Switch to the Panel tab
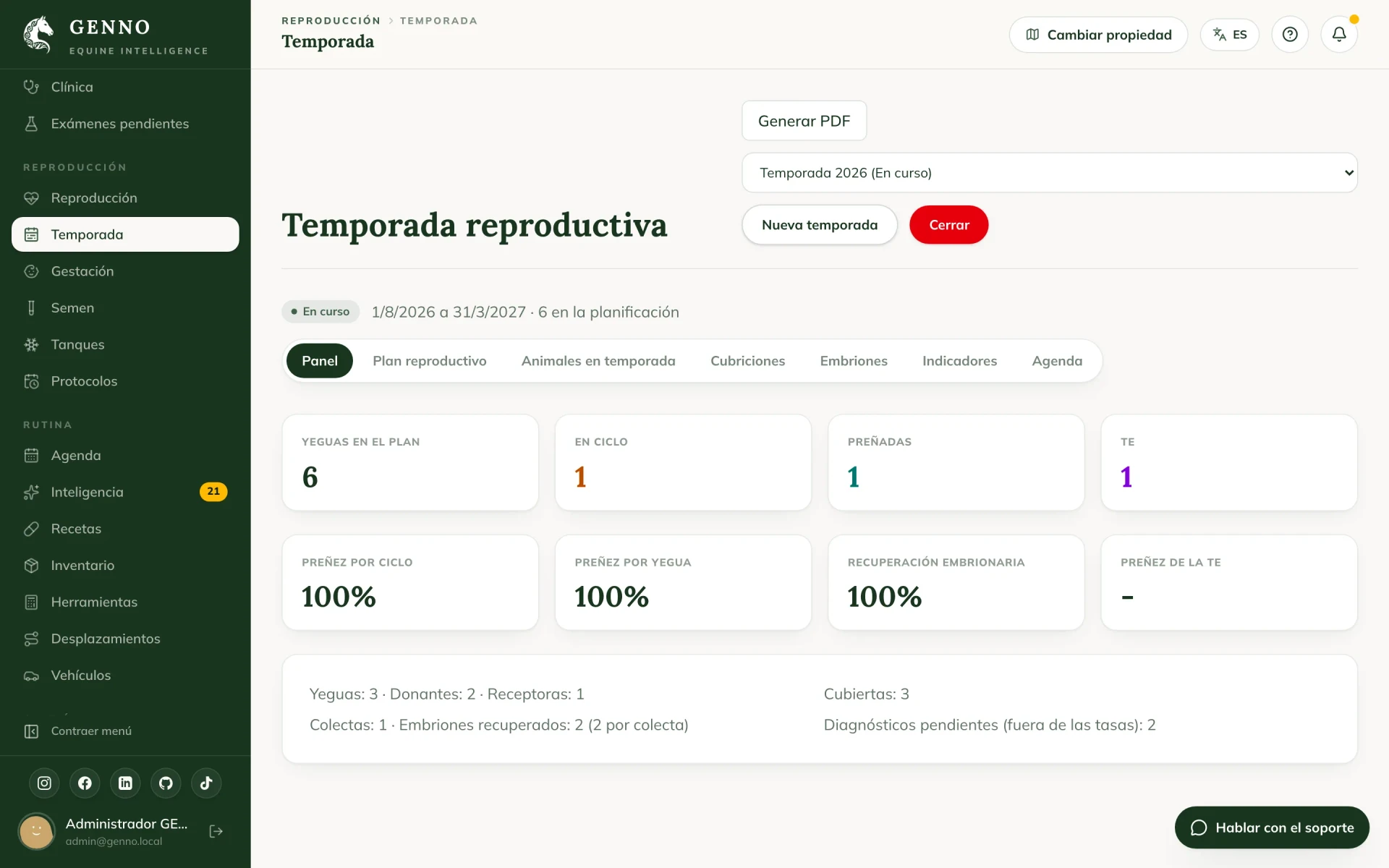Screen dimensions: 1389x868 click(320, 361)
